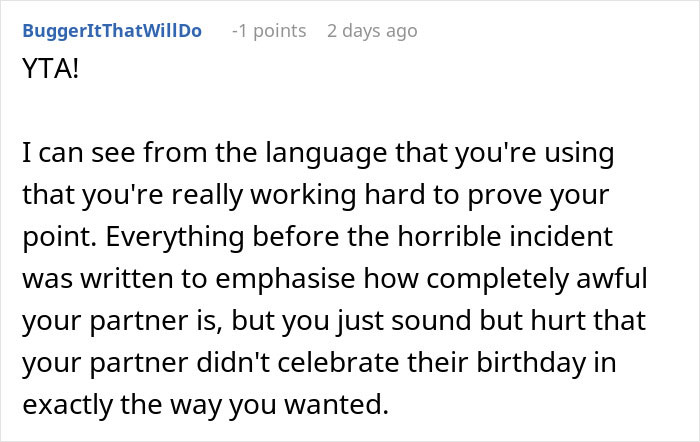700x442 pixels.
Task: Open the '2 days ago' timestamp permalink
Action: coord(372,31)
